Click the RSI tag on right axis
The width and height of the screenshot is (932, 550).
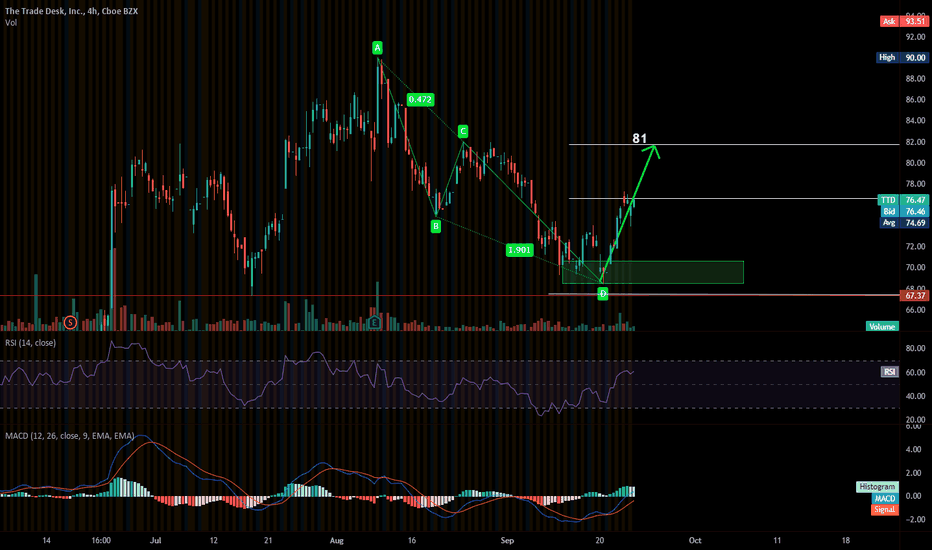point(889,372)
